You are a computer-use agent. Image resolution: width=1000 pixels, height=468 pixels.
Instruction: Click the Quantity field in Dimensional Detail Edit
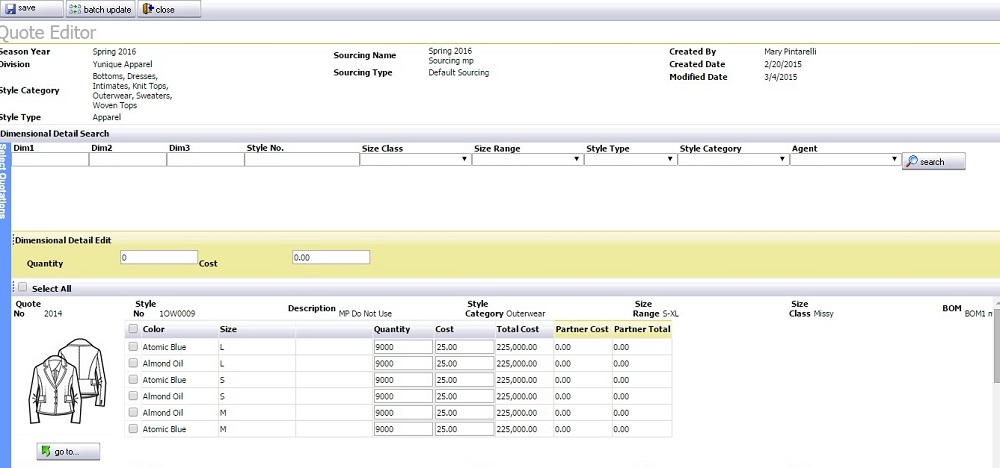pos(159,257)
